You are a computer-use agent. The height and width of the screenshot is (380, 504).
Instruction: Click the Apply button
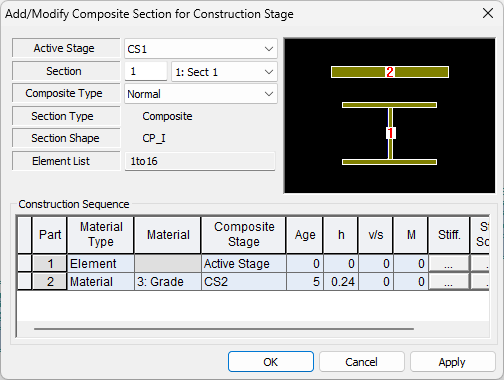452,362
